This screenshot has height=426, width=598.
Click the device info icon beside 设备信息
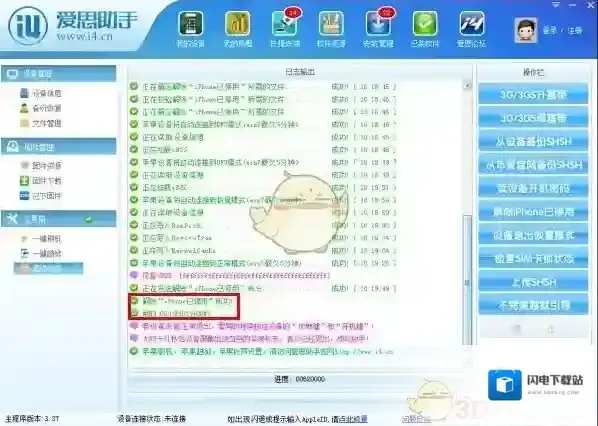(x=24, y=93)
